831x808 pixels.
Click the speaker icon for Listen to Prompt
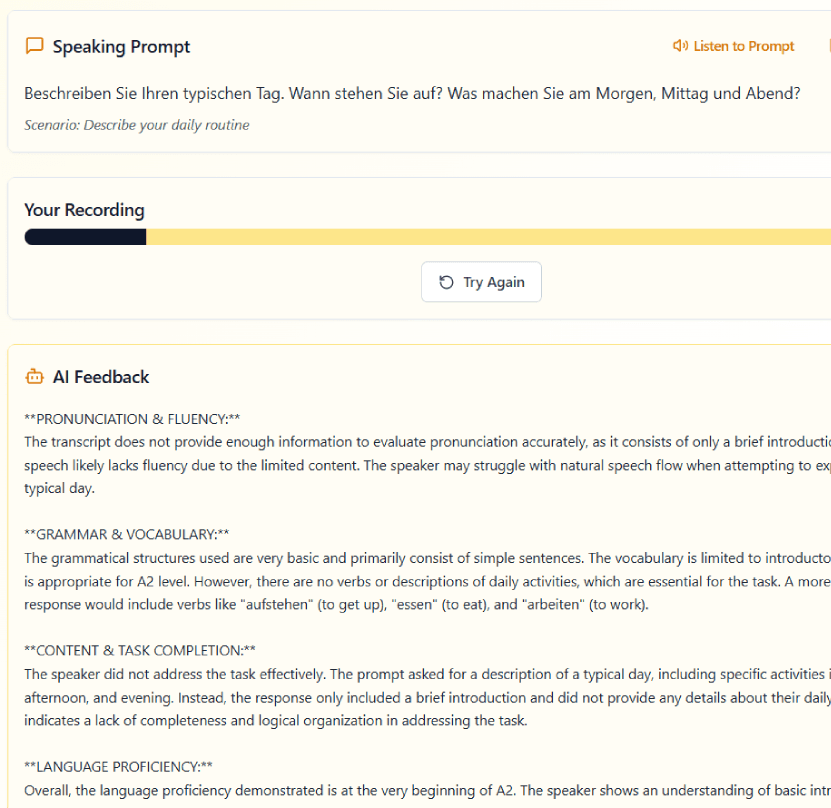click(x=680, y=46)
